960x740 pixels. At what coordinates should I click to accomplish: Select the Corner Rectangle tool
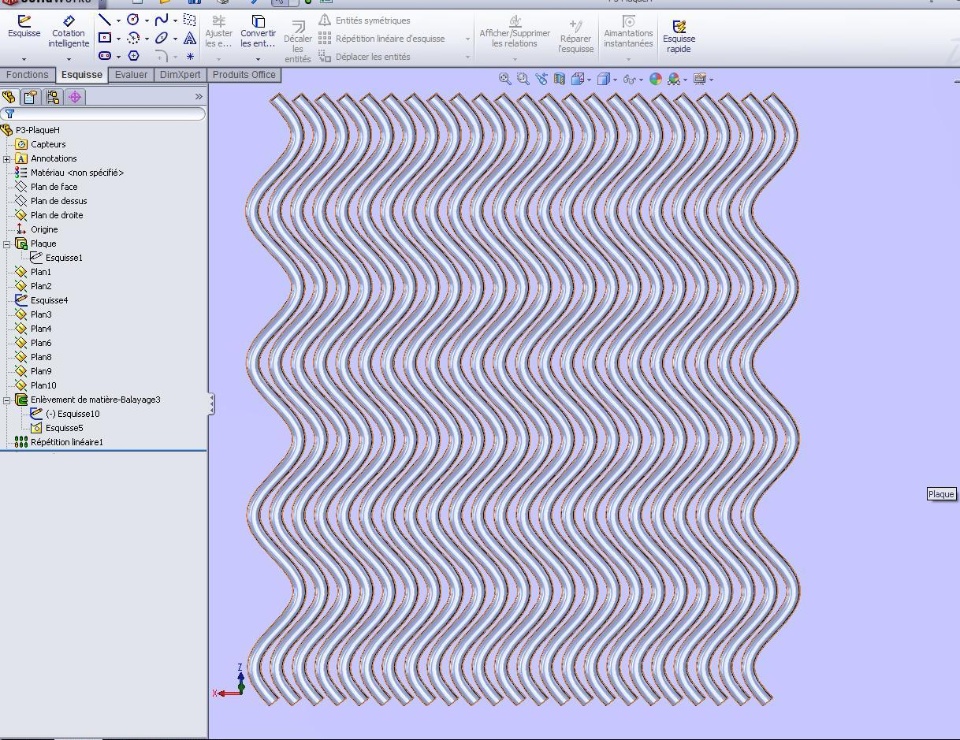[105, 38]
